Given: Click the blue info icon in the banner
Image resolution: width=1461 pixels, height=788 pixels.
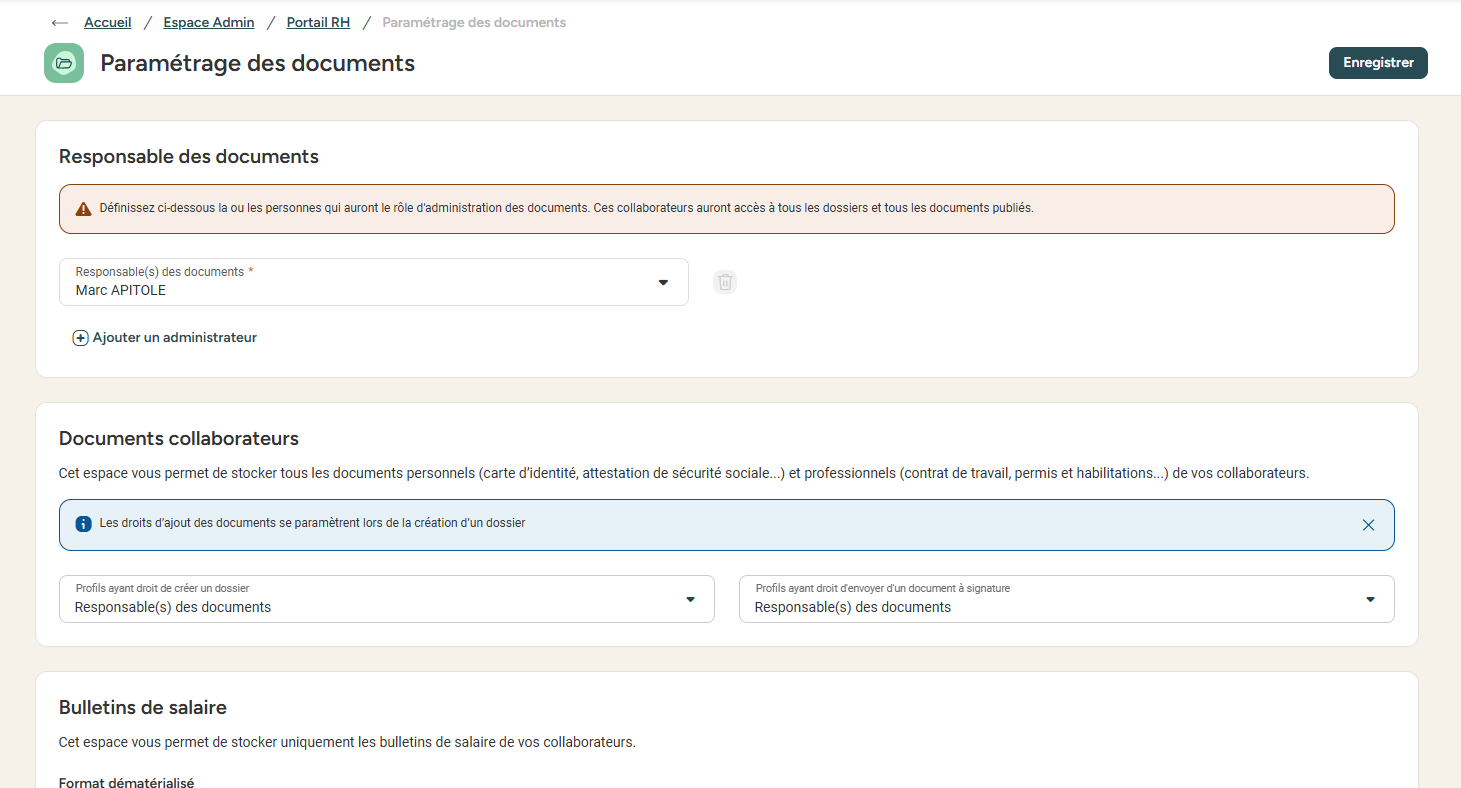Looking at the screenshot, I should point(84,524).
